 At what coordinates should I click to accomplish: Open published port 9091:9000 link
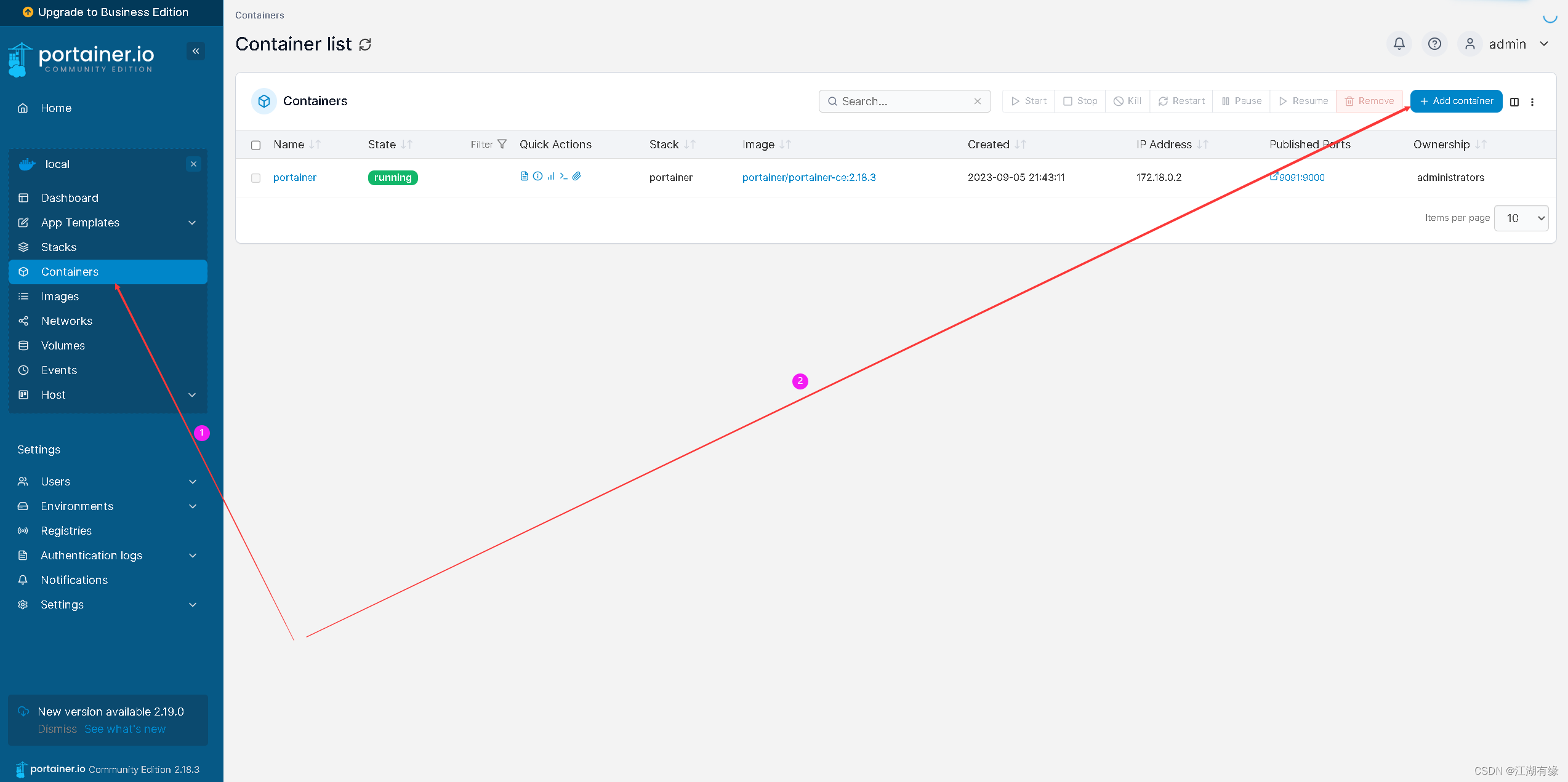point(1297,177)
